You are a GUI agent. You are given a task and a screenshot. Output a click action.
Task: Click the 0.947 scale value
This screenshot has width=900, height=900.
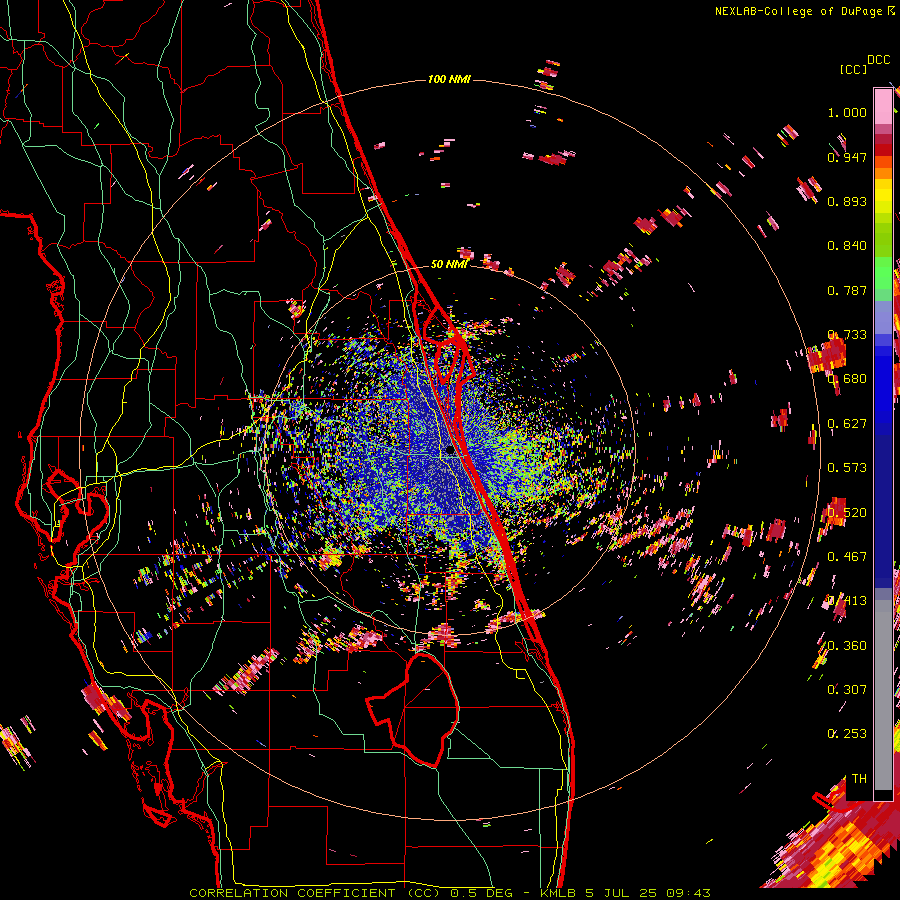point(847,157)
